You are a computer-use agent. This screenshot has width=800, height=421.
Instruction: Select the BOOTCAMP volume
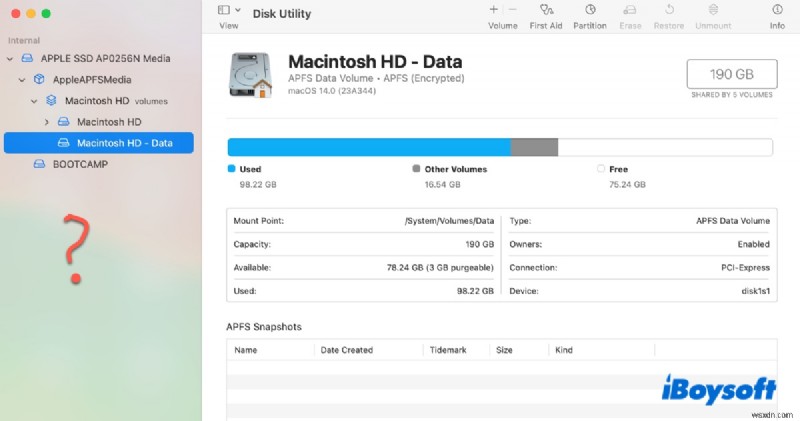(80, 164)
